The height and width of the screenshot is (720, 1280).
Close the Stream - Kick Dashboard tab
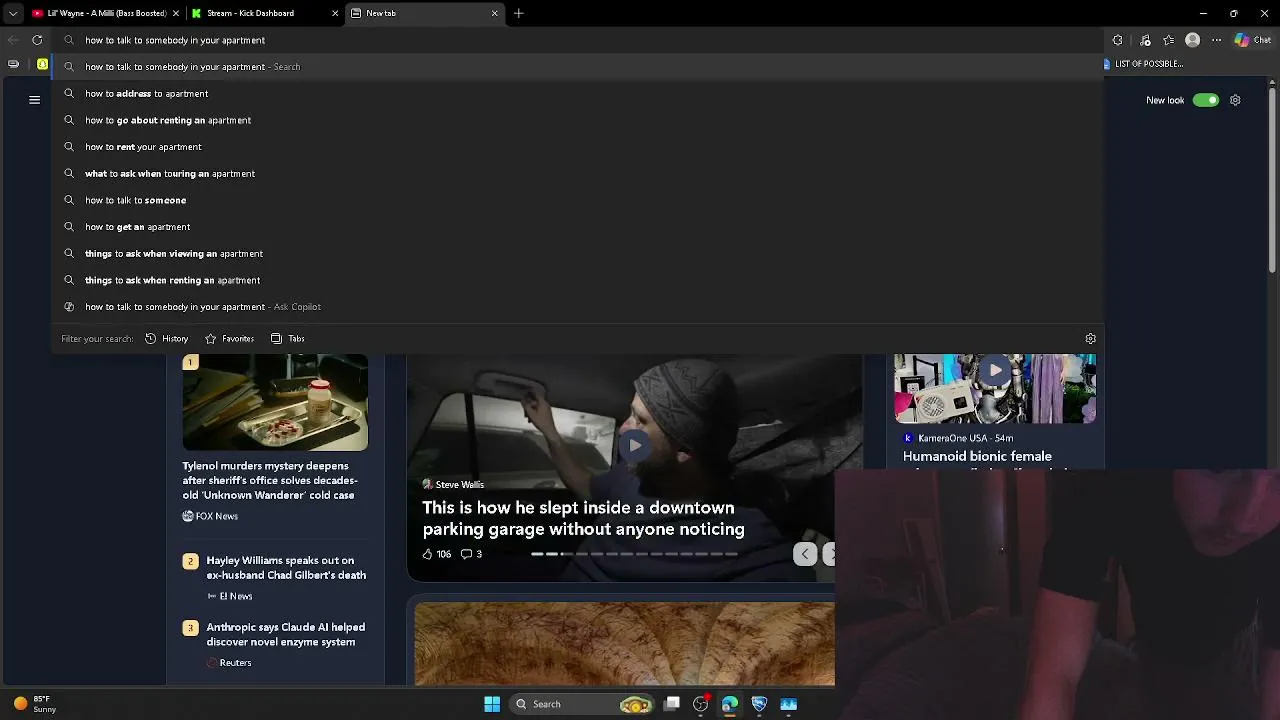[334, 13]
